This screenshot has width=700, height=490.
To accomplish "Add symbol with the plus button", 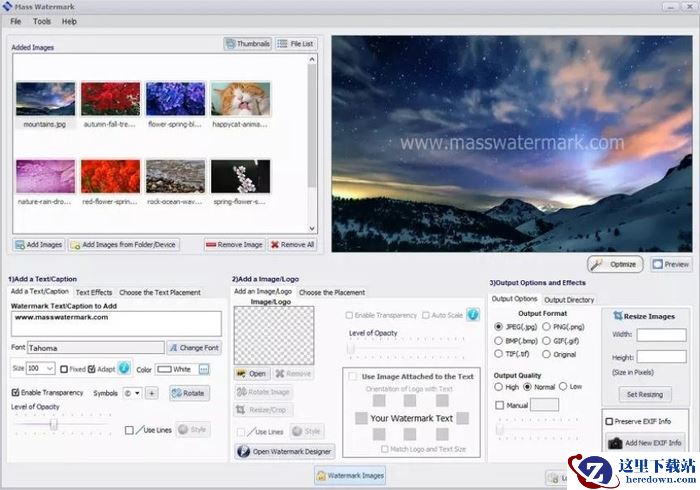I will pyautogui.click(x=152, y=393).
